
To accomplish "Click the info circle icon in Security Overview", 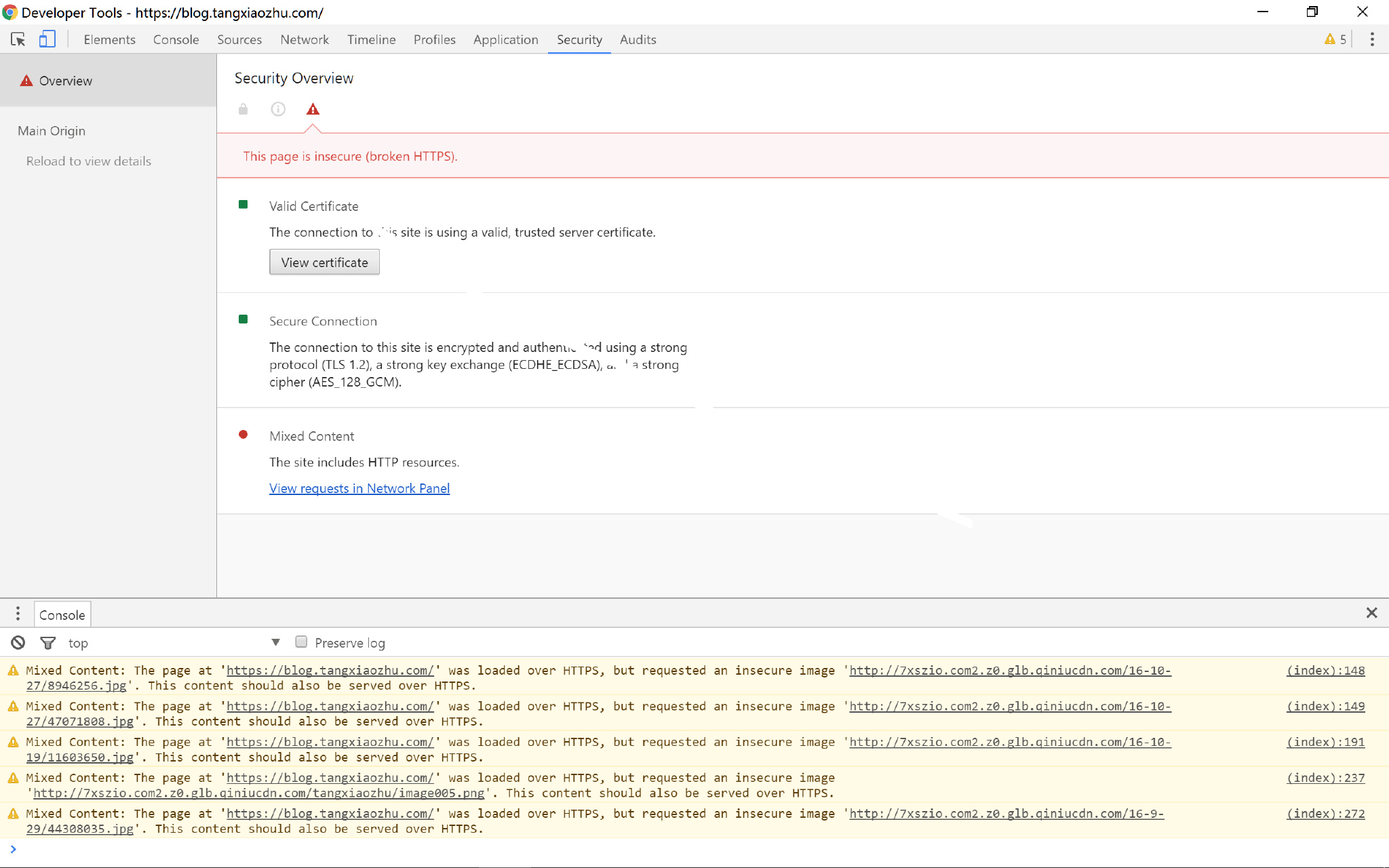I will pyautogui.click(x=278, y=109).
